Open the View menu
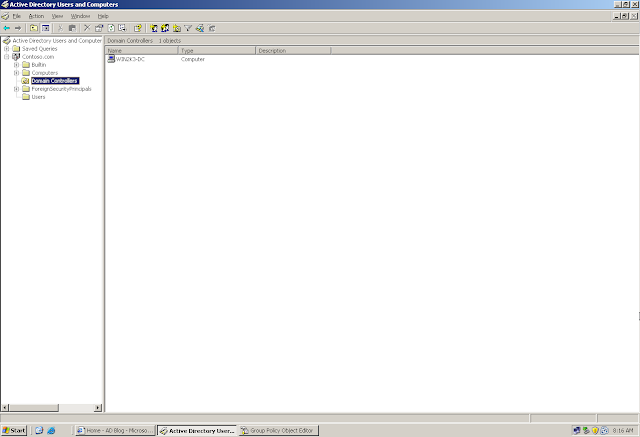The image size is (640, 437). 58,16
